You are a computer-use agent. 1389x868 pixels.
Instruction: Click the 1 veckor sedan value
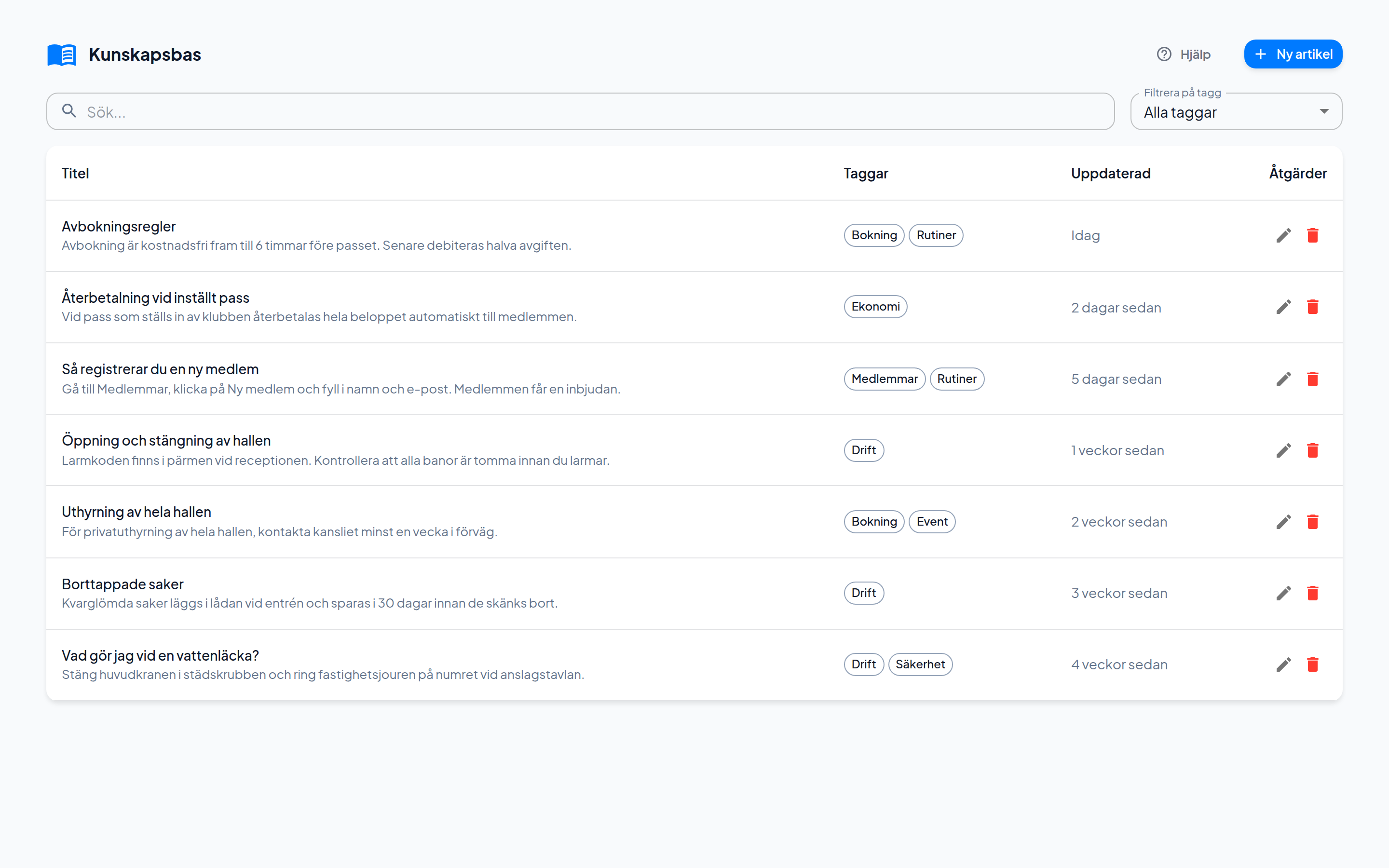1117,451
